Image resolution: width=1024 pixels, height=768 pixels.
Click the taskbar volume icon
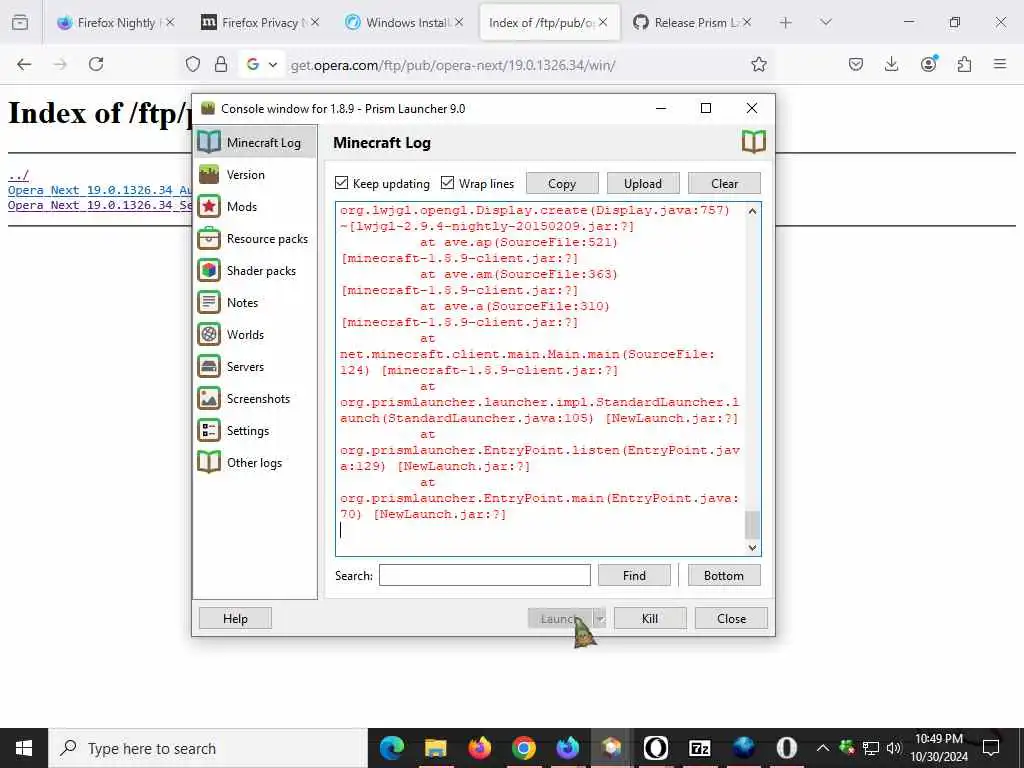tap(894, 748)
